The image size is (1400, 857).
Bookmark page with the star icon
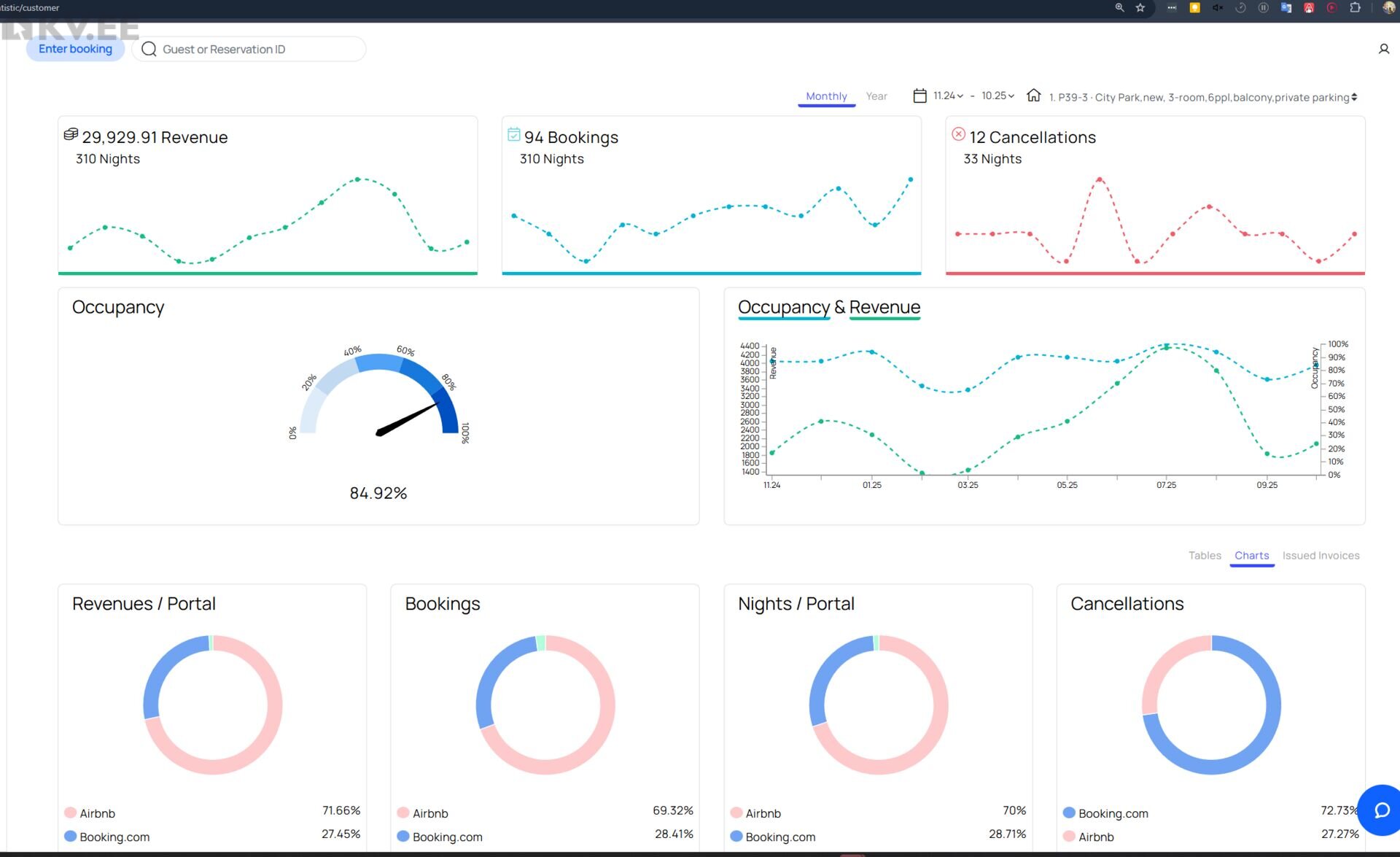click(x=1140, y=8)
